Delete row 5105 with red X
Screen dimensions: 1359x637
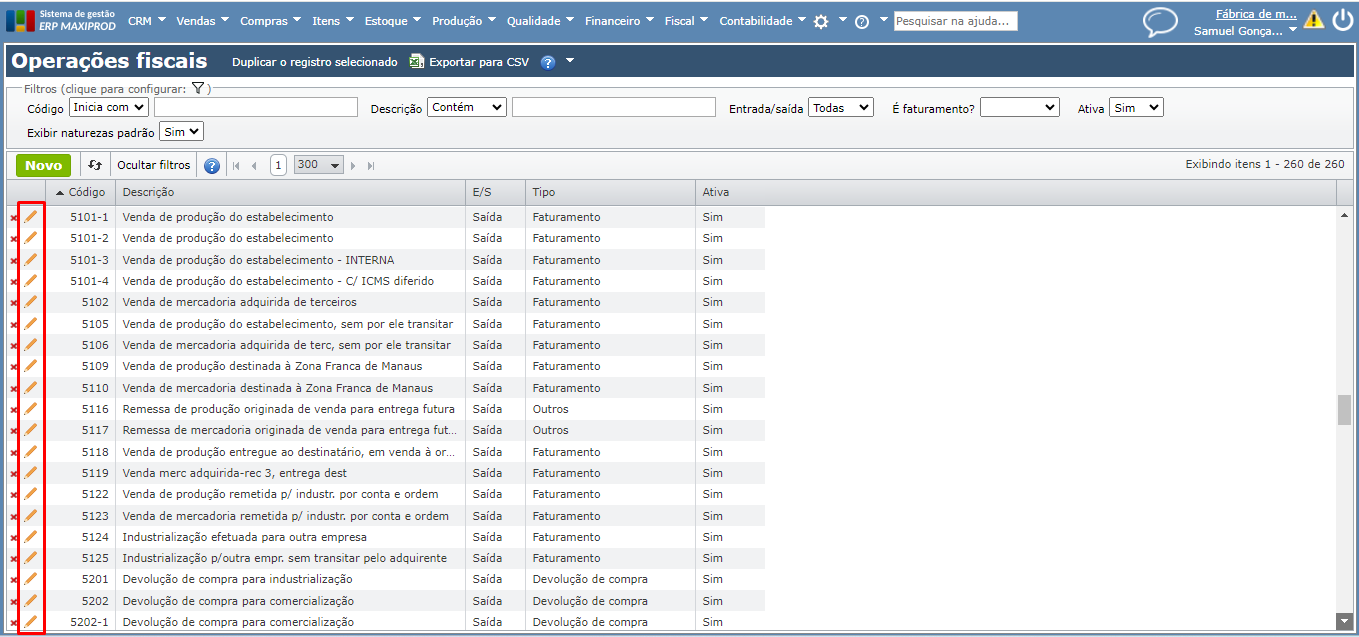(x=14, y=325)
